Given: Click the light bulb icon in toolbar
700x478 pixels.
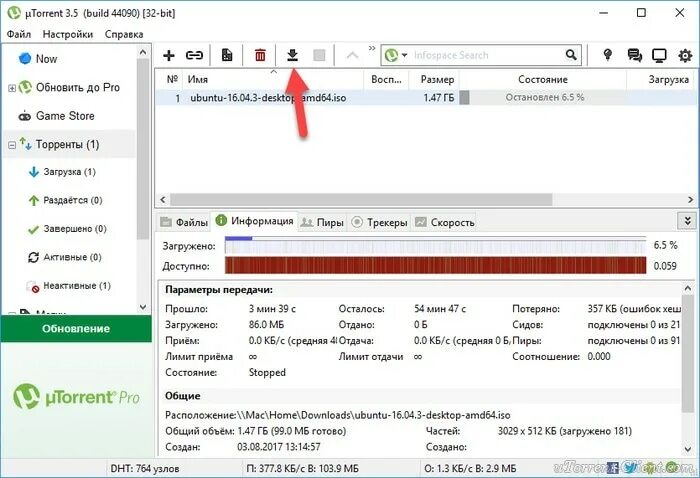Looking at the screenshot, I should pos(607,55).
